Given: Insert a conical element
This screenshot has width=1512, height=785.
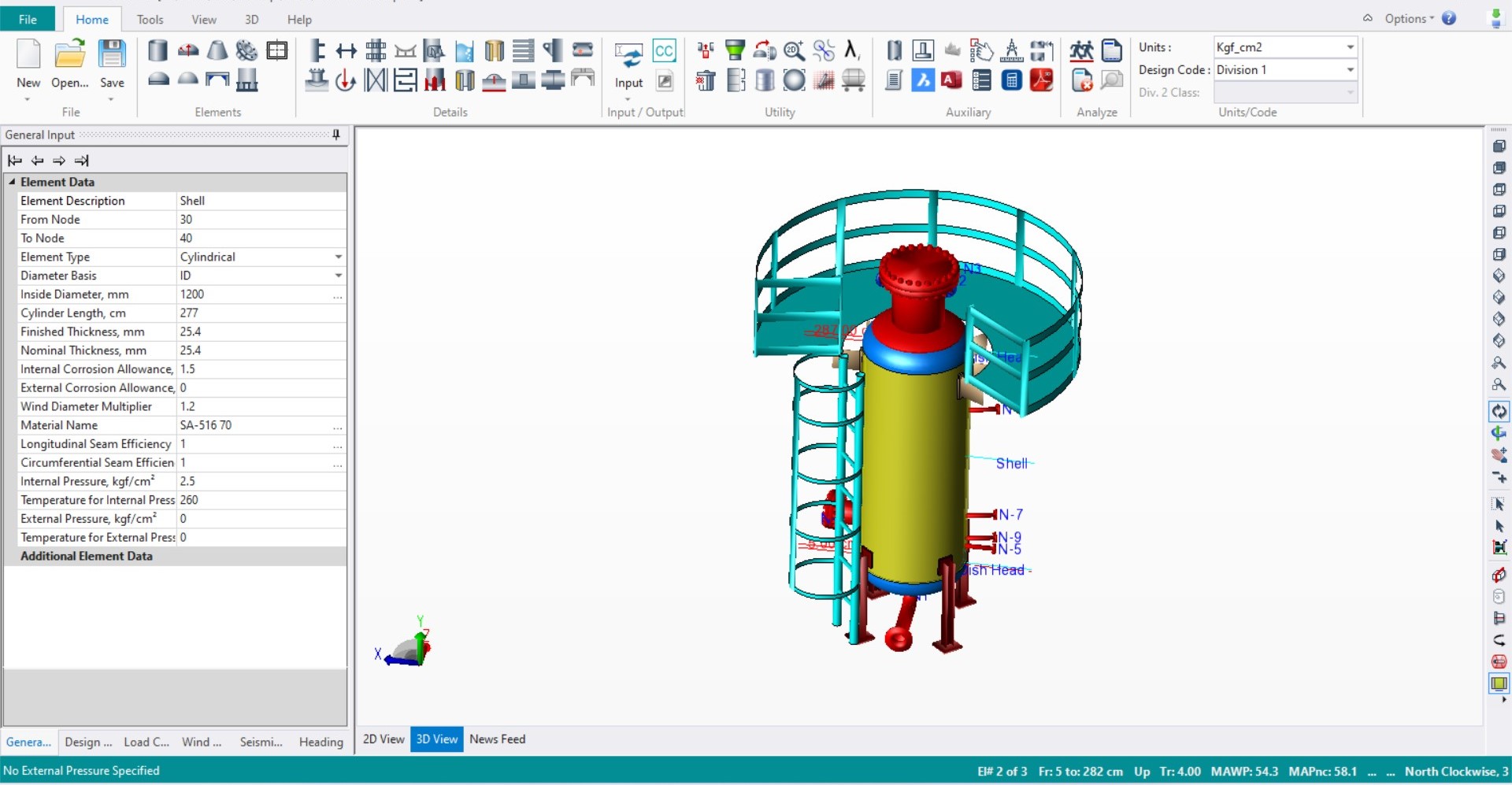Looking at the screenshot, I should 217,50.
